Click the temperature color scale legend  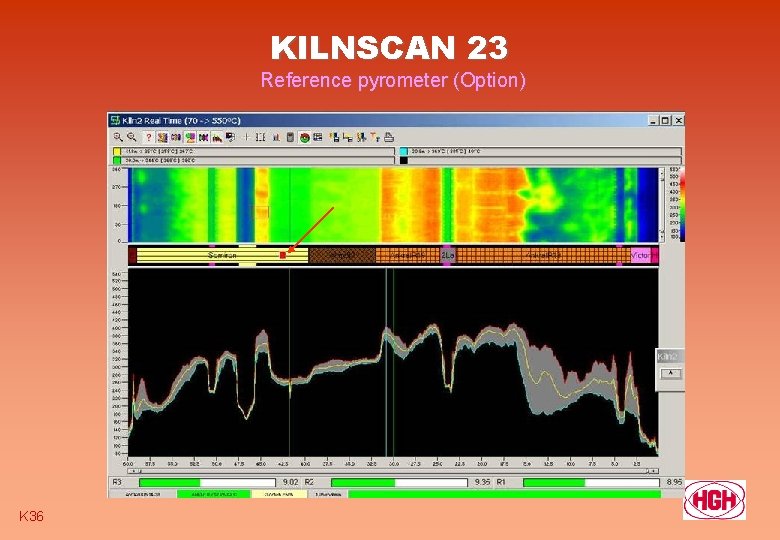click(x=682, y=204)
